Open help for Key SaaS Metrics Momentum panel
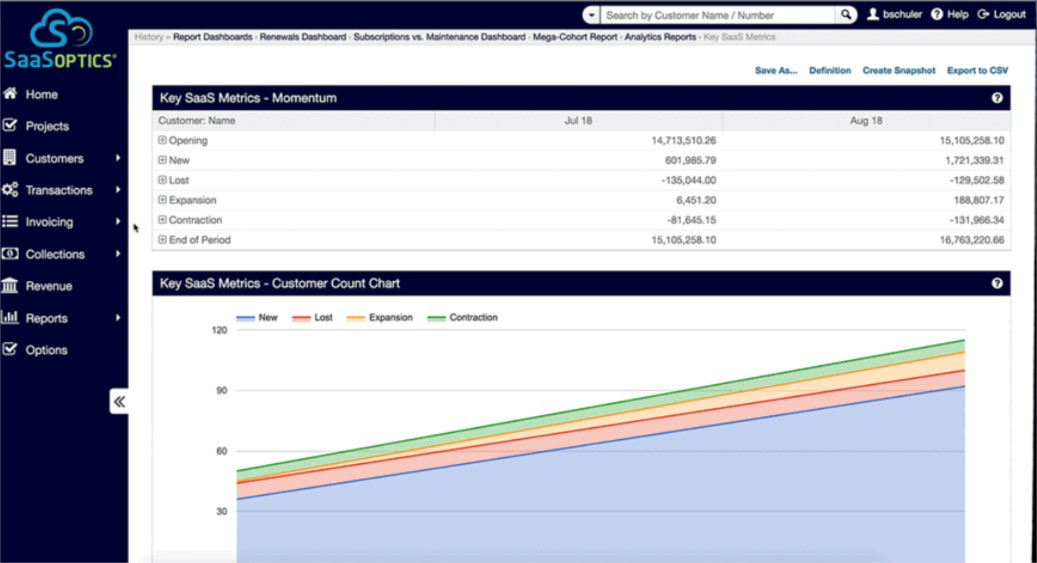The image size is (1037, 563). pos(997,98)
